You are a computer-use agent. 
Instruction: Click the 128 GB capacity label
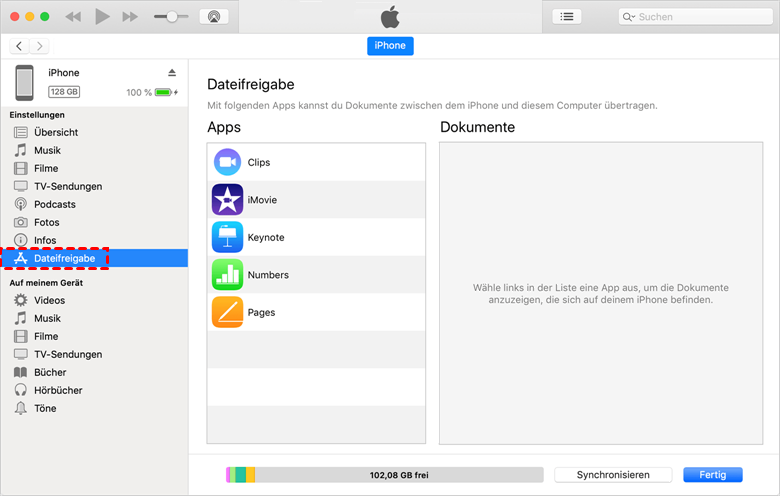(x=64, y=92)
